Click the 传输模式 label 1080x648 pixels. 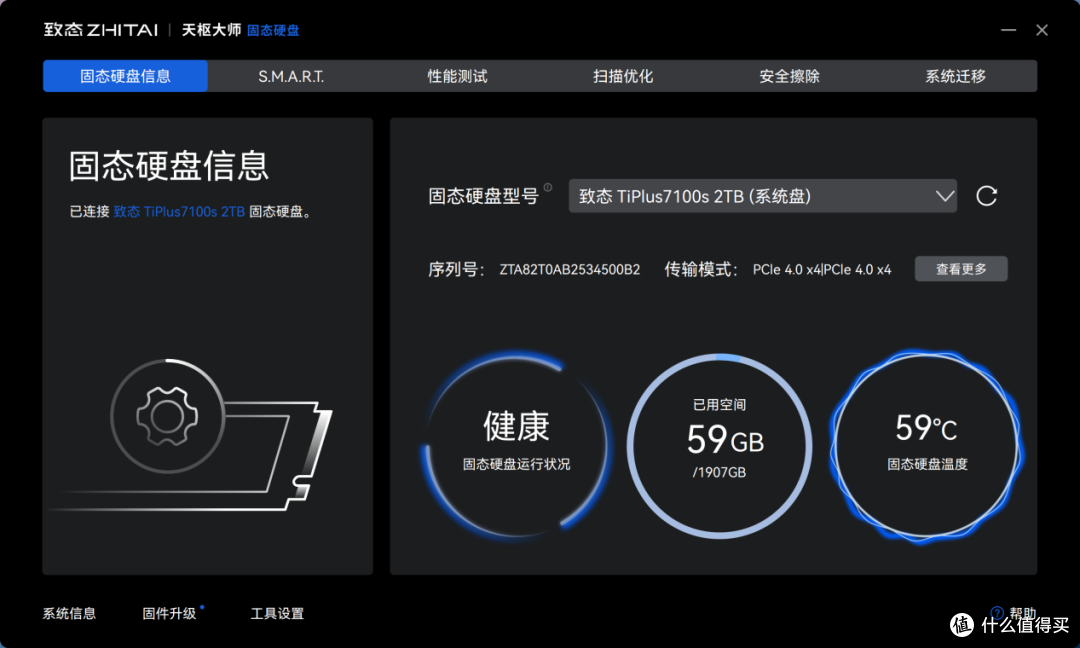pyautogui.click(x=701, y=270)
